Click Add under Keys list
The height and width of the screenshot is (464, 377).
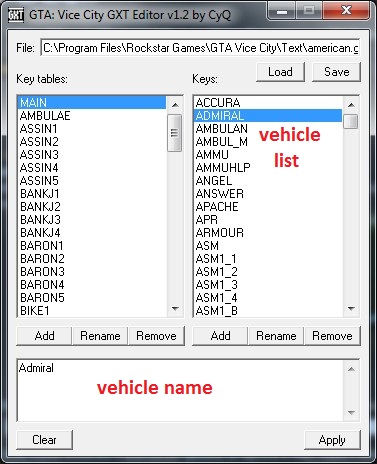coord(220,336)
